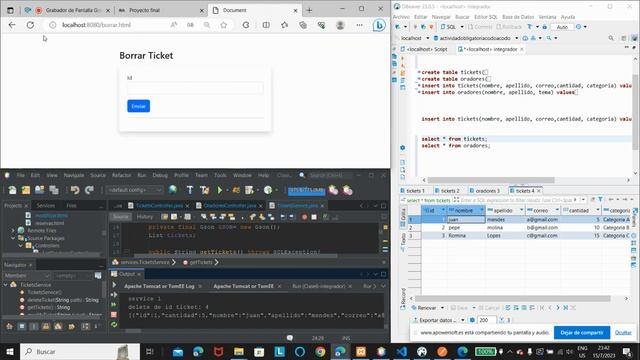Switch to the Services panel tab
This screenshot has height=360, width=640.
[x=46, y=205]
